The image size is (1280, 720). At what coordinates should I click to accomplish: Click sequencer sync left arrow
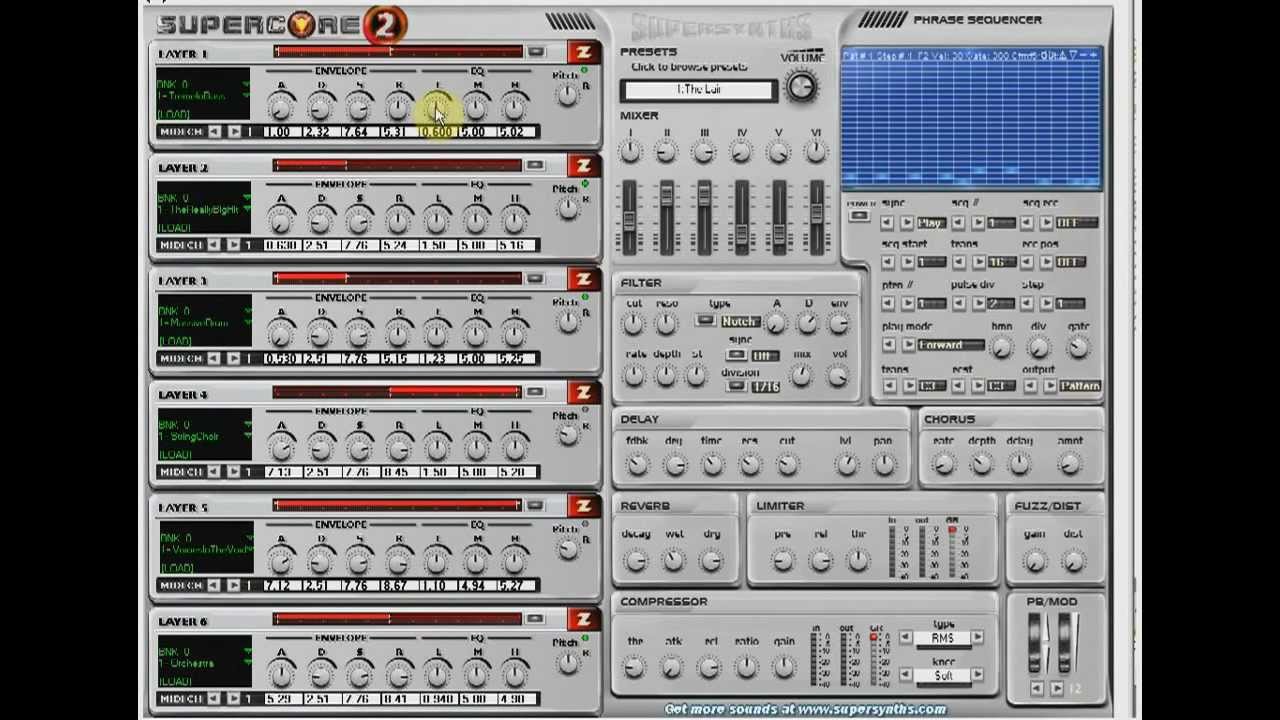tap(888, 223)
